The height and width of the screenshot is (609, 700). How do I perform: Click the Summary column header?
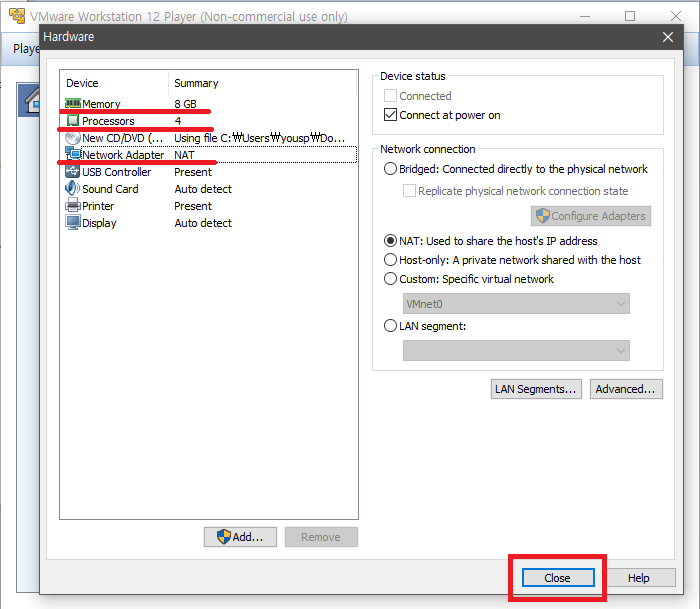(x=262, y=83)
